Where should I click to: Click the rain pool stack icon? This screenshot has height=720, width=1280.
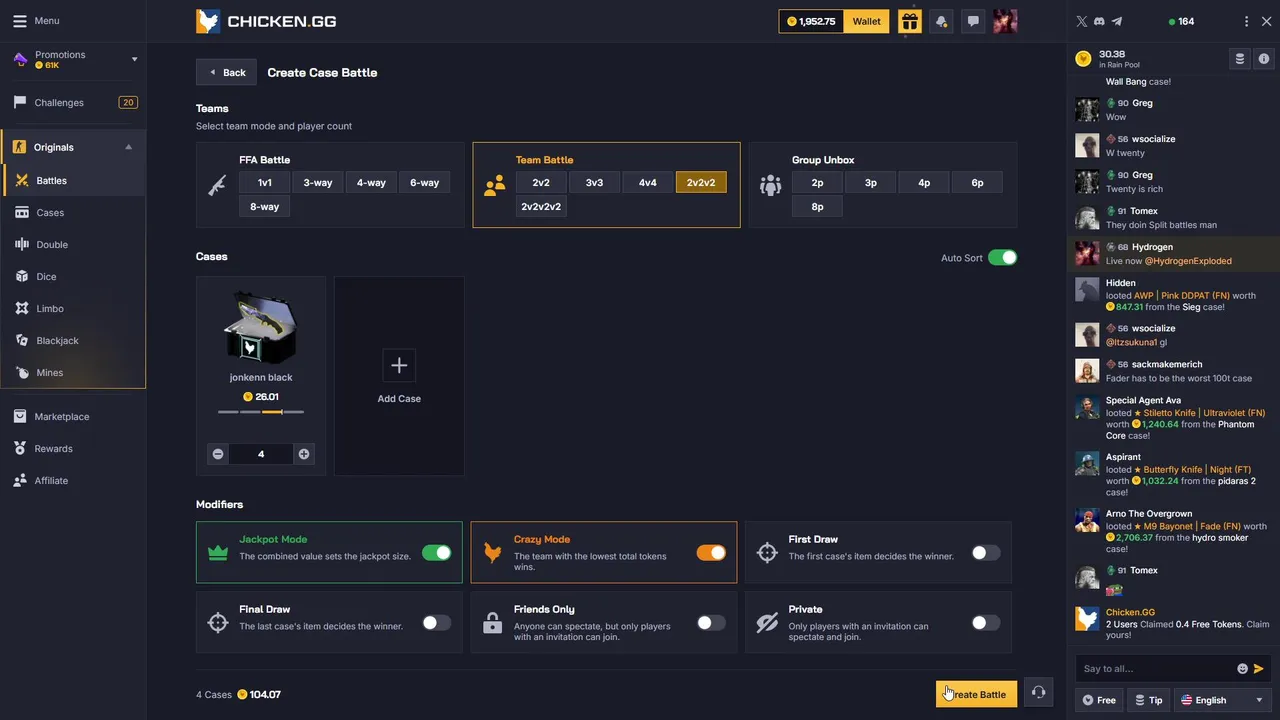pos(1240,59)
